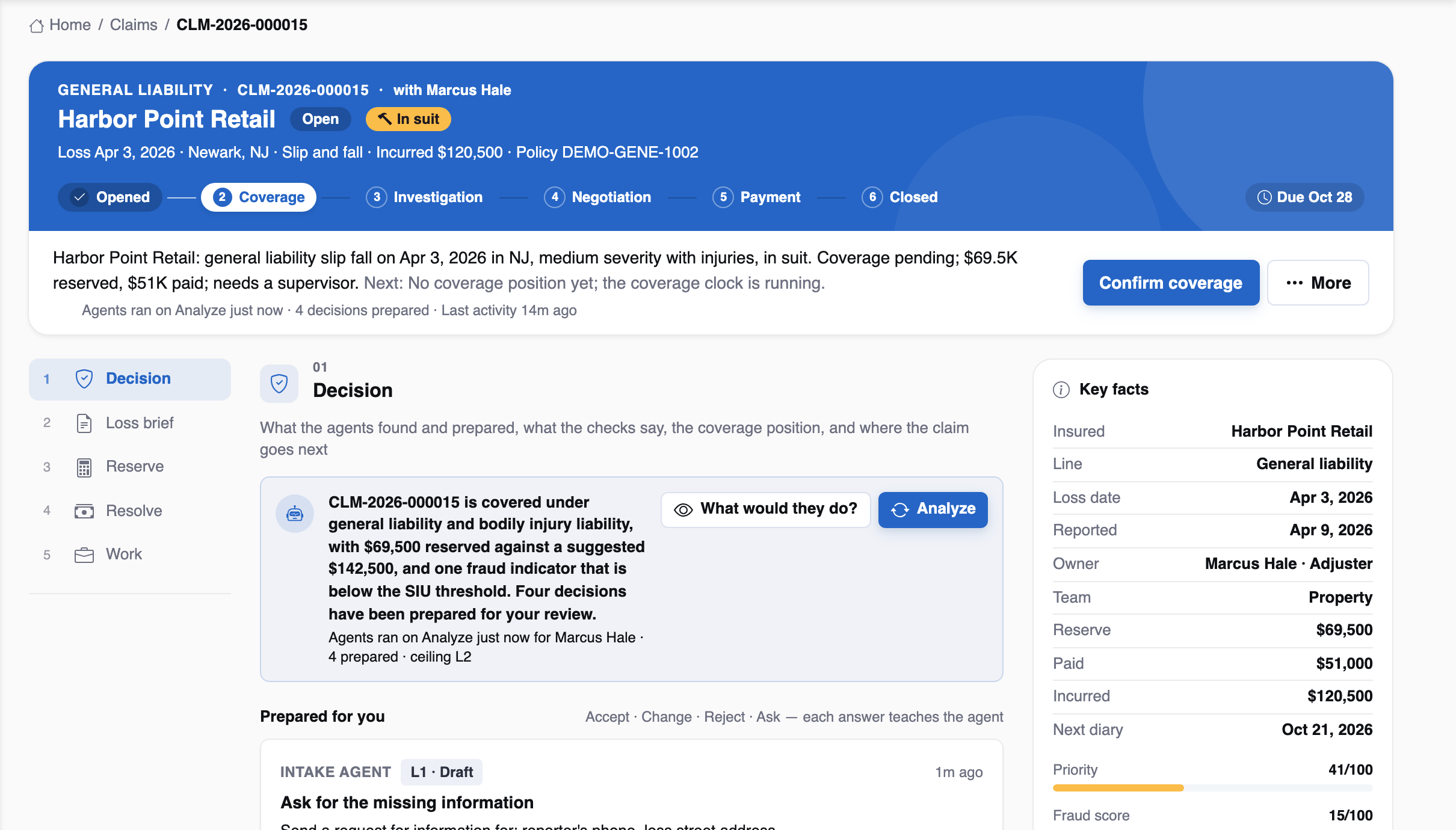
Task: Click the eye icon in What would they do
Action: point(683,510)
